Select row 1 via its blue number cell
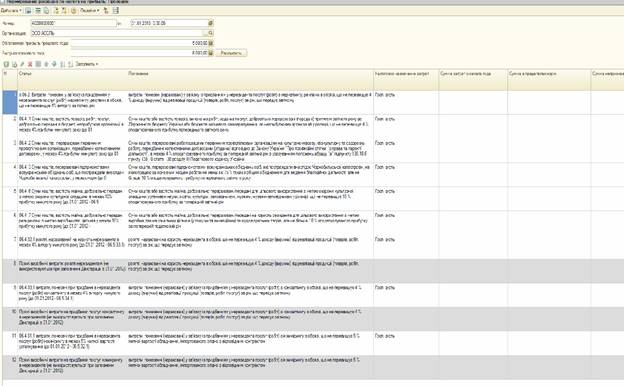 [10, 103]
